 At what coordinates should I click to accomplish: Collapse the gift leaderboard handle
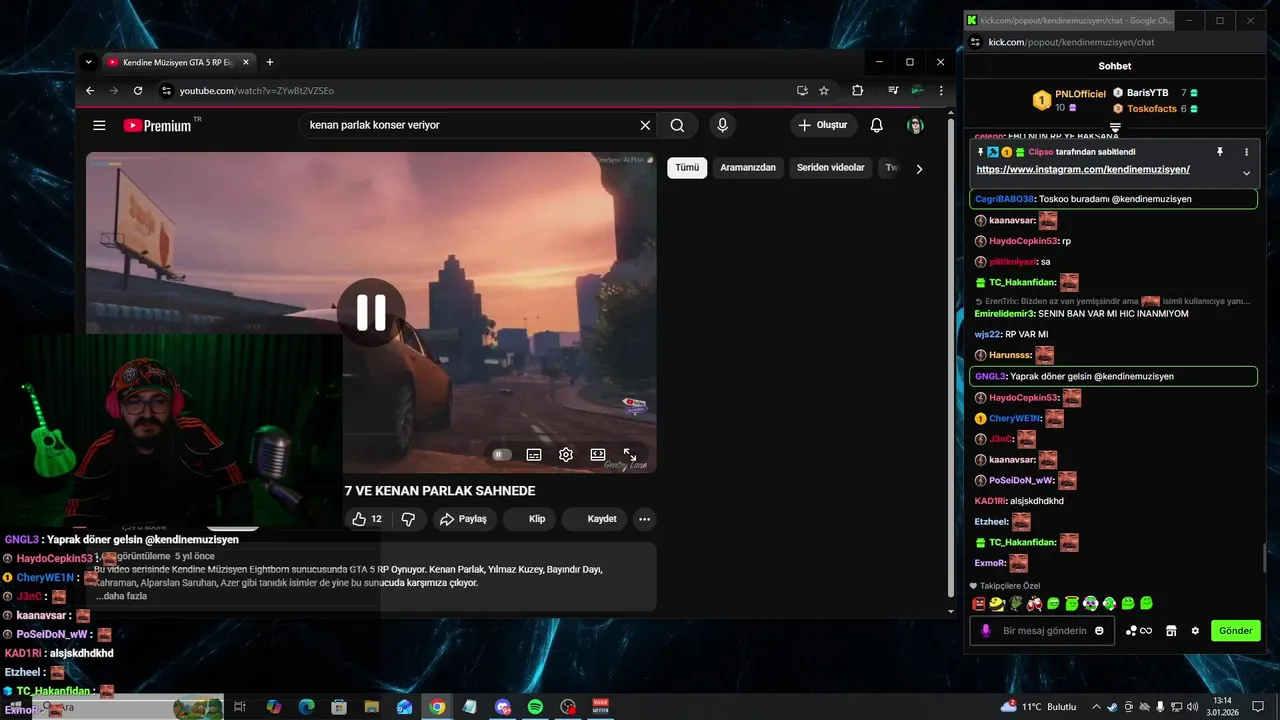point(1115,128)
